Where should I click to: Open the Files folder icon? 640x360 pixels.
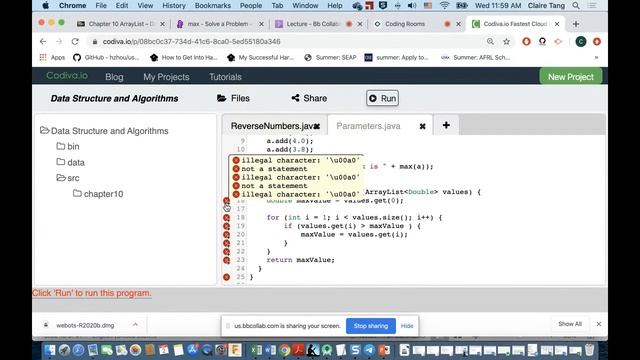(x=222, y=98)
